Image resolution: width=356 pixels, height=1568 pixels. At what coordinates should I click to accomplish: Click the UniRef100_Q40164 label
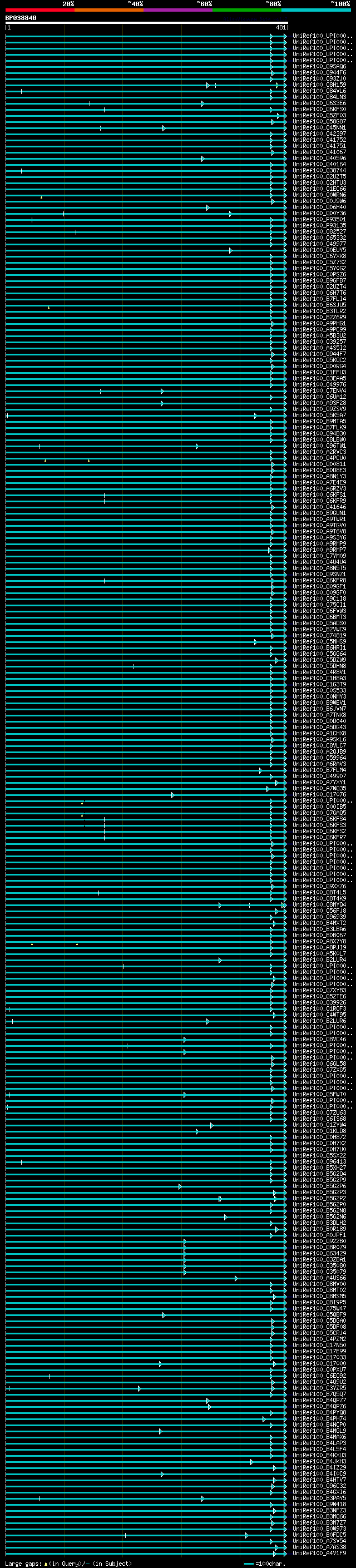(x=319, y=164)
